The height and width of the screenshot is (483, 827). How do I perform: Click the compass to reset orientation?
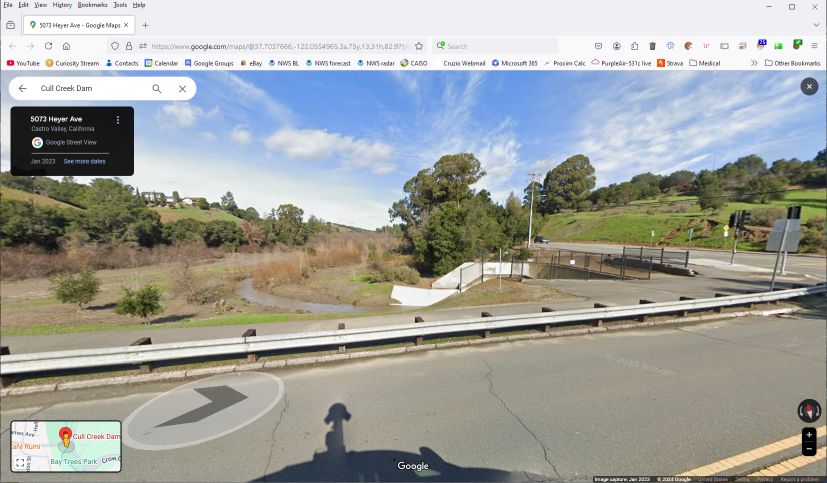[x=809, y=411]
